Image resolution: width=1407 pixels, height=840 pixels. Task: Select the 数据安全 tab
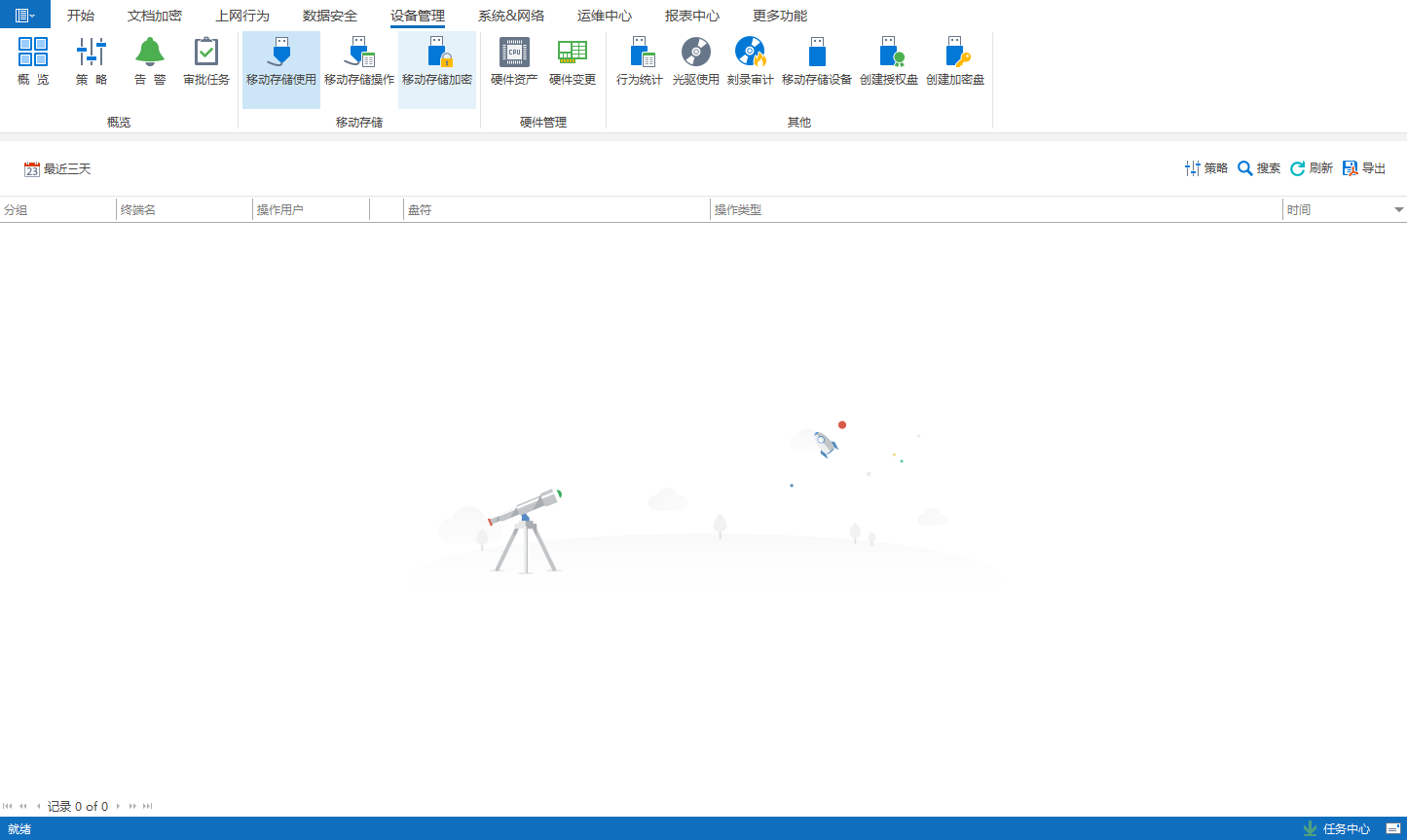coord(330,16)
